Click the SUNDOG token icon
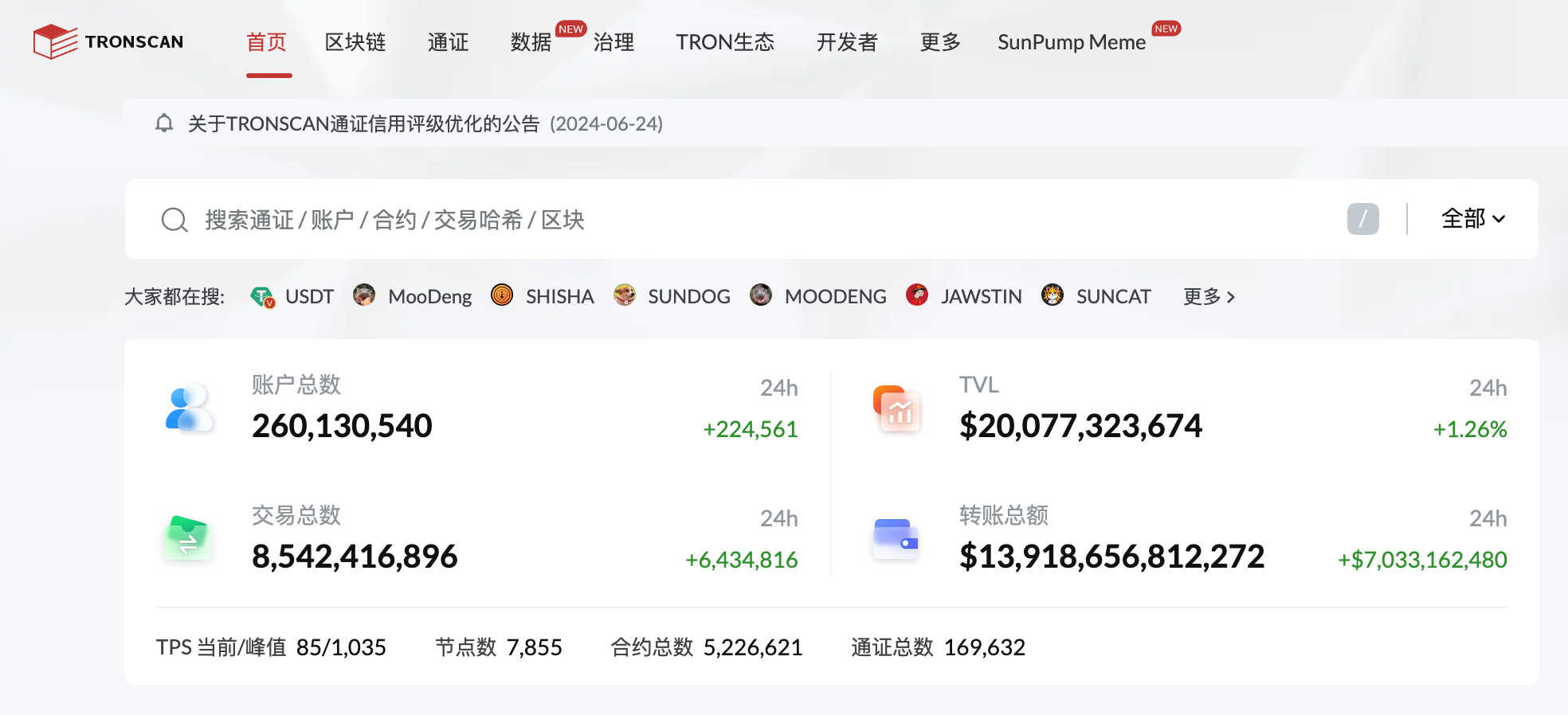The image size is (1568, 715). point(625,295)
